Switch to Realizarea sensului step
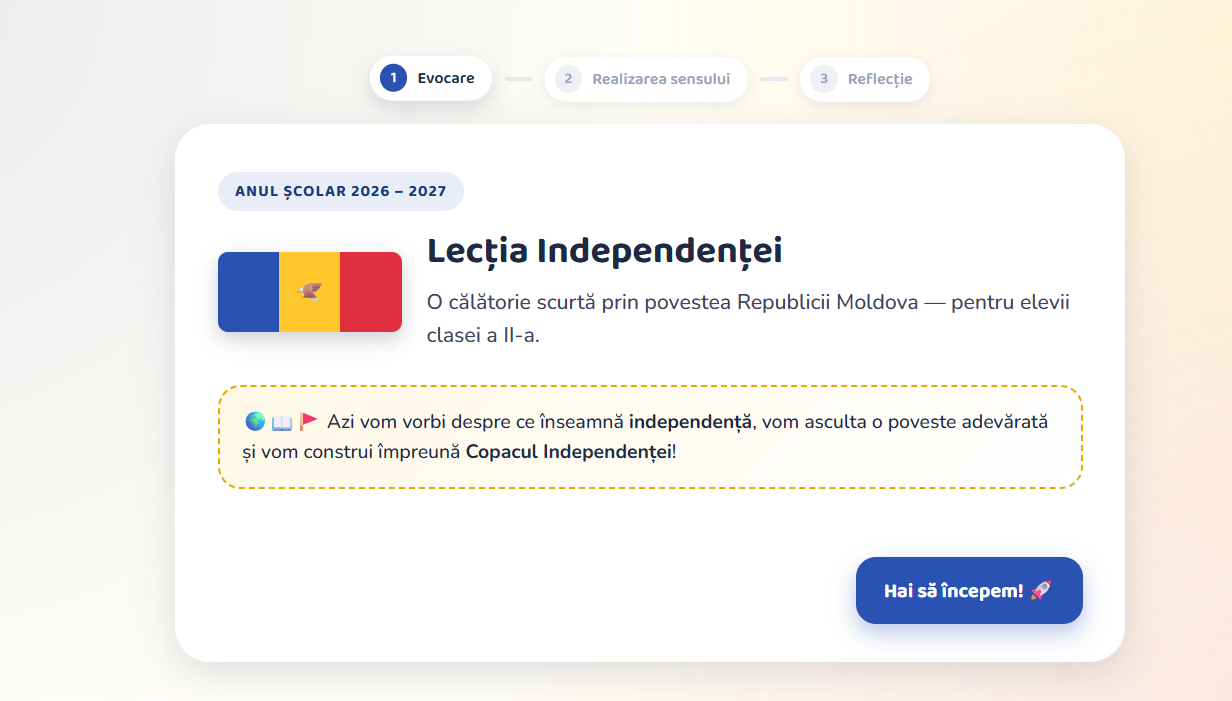 click(647, 78)
